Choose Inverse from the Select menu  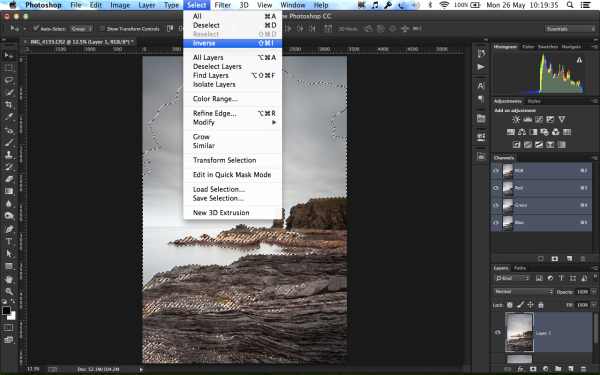233,43
